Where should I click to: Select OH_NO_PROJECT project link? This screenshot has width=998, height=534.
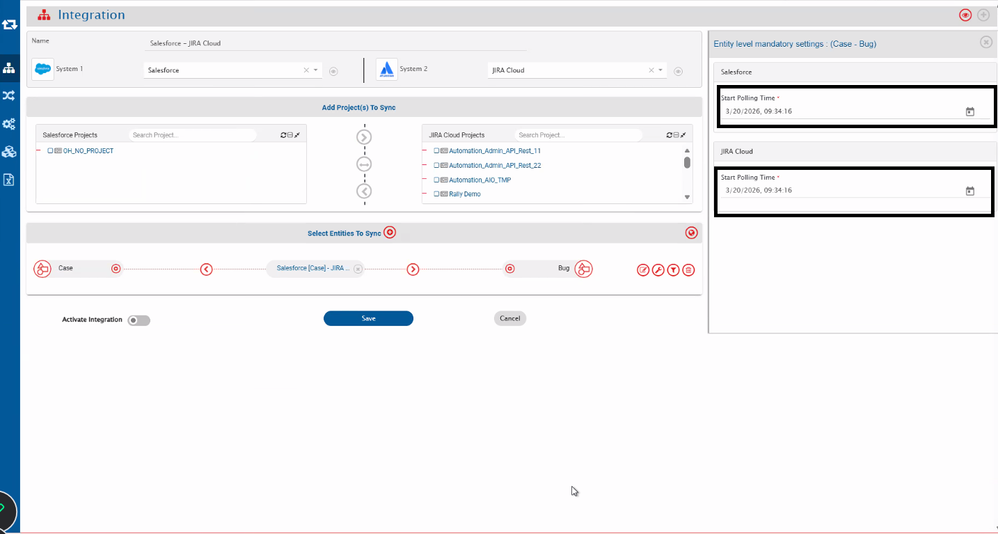click(88, 151)
